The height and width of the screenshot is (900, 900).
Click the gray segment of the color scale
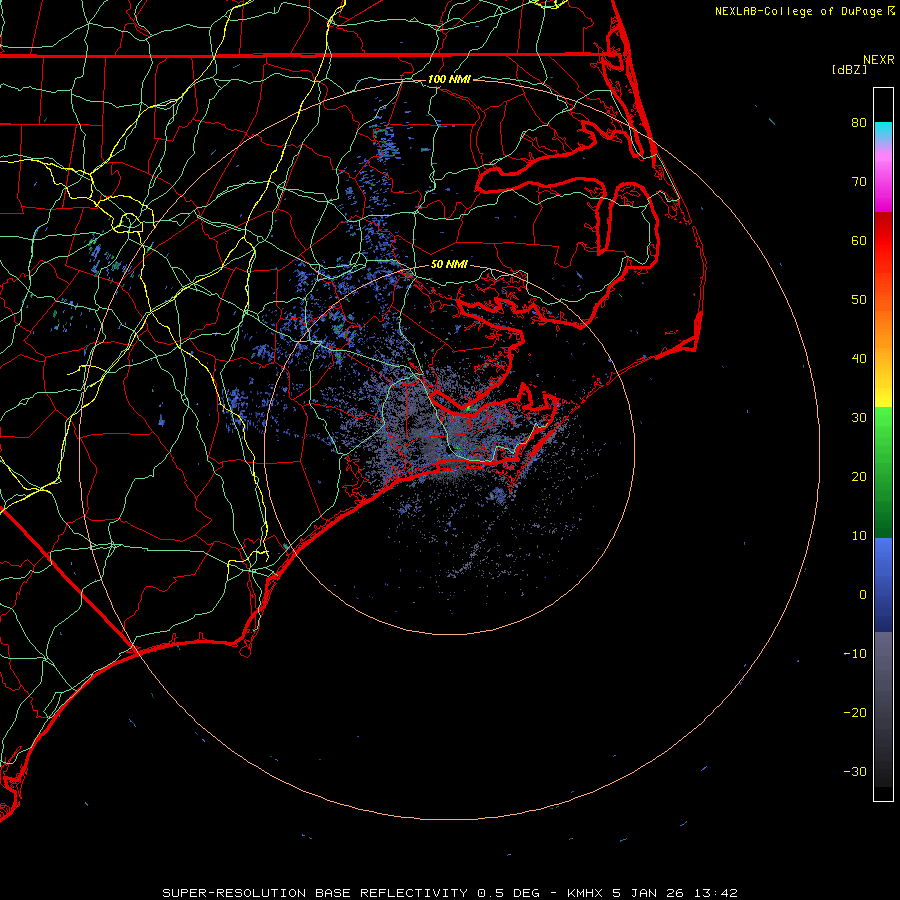[883, 709]
